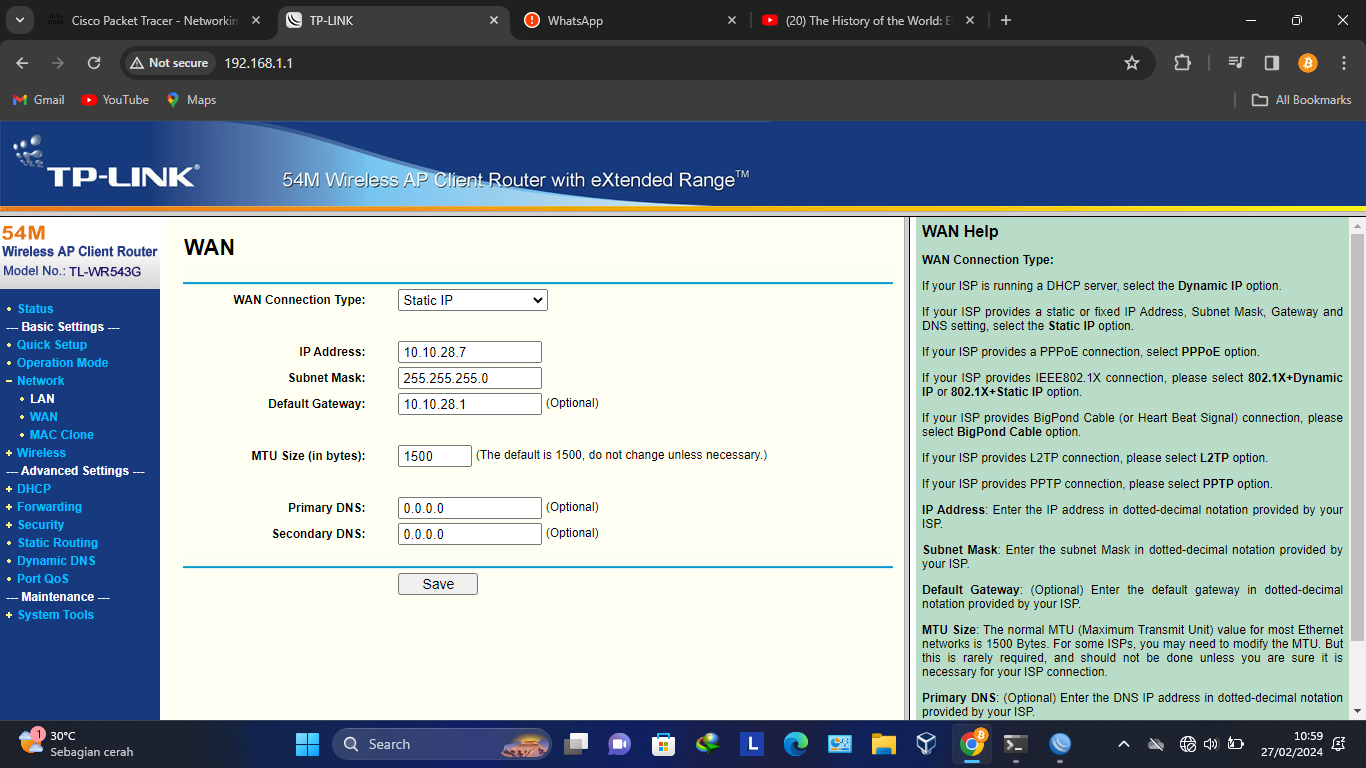Open the Chrome three-dot menu
Screen dimensions: 1366x768
pos(1342,63)
